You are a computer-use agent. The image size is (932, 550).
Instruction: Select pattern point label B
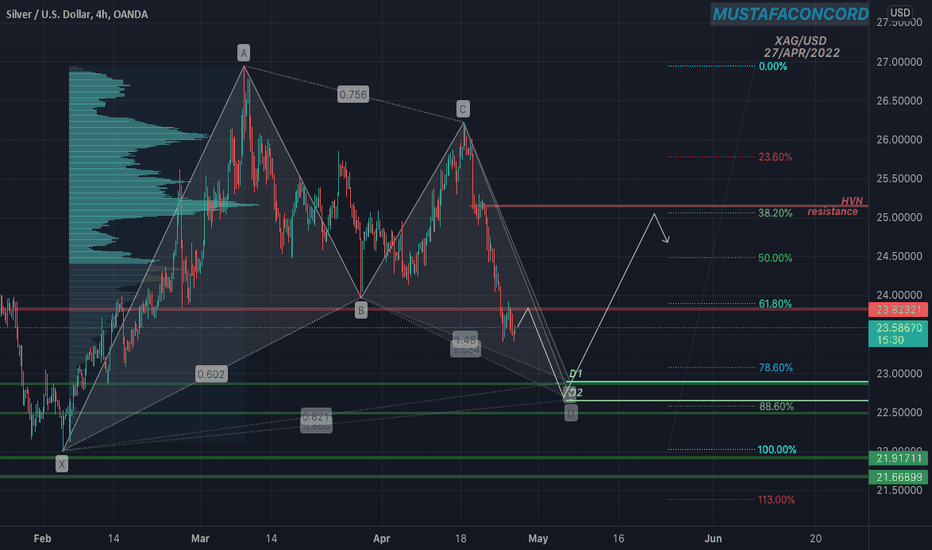361,310
